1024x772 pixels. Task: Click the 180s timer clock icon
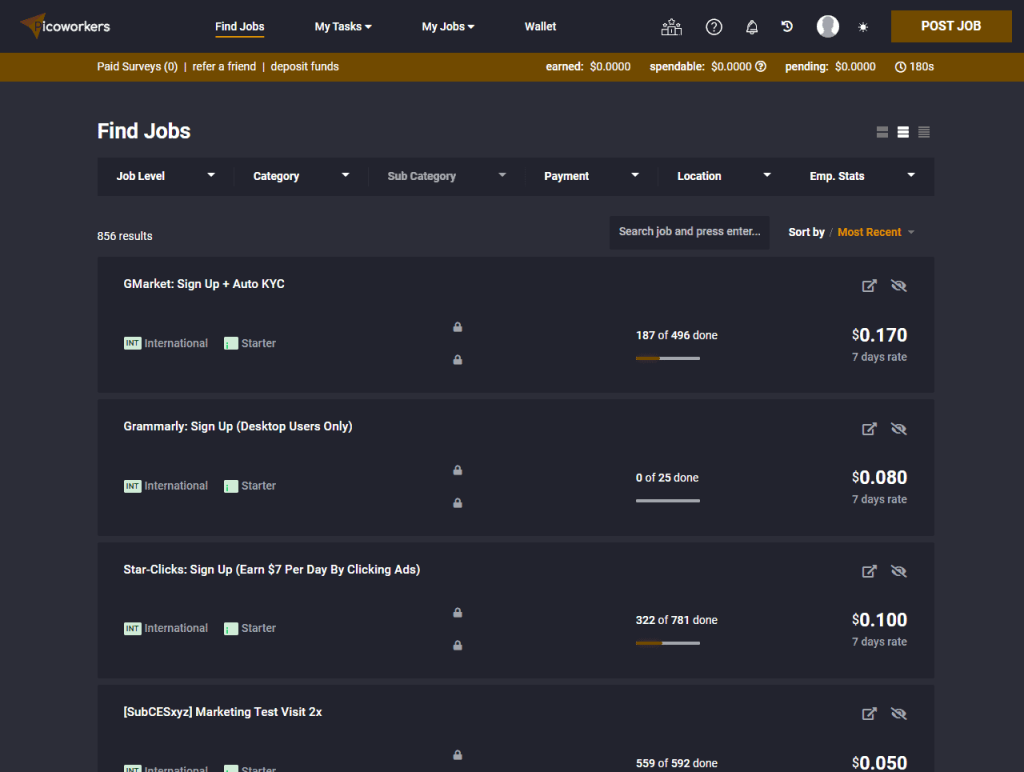tap(900, 67)
